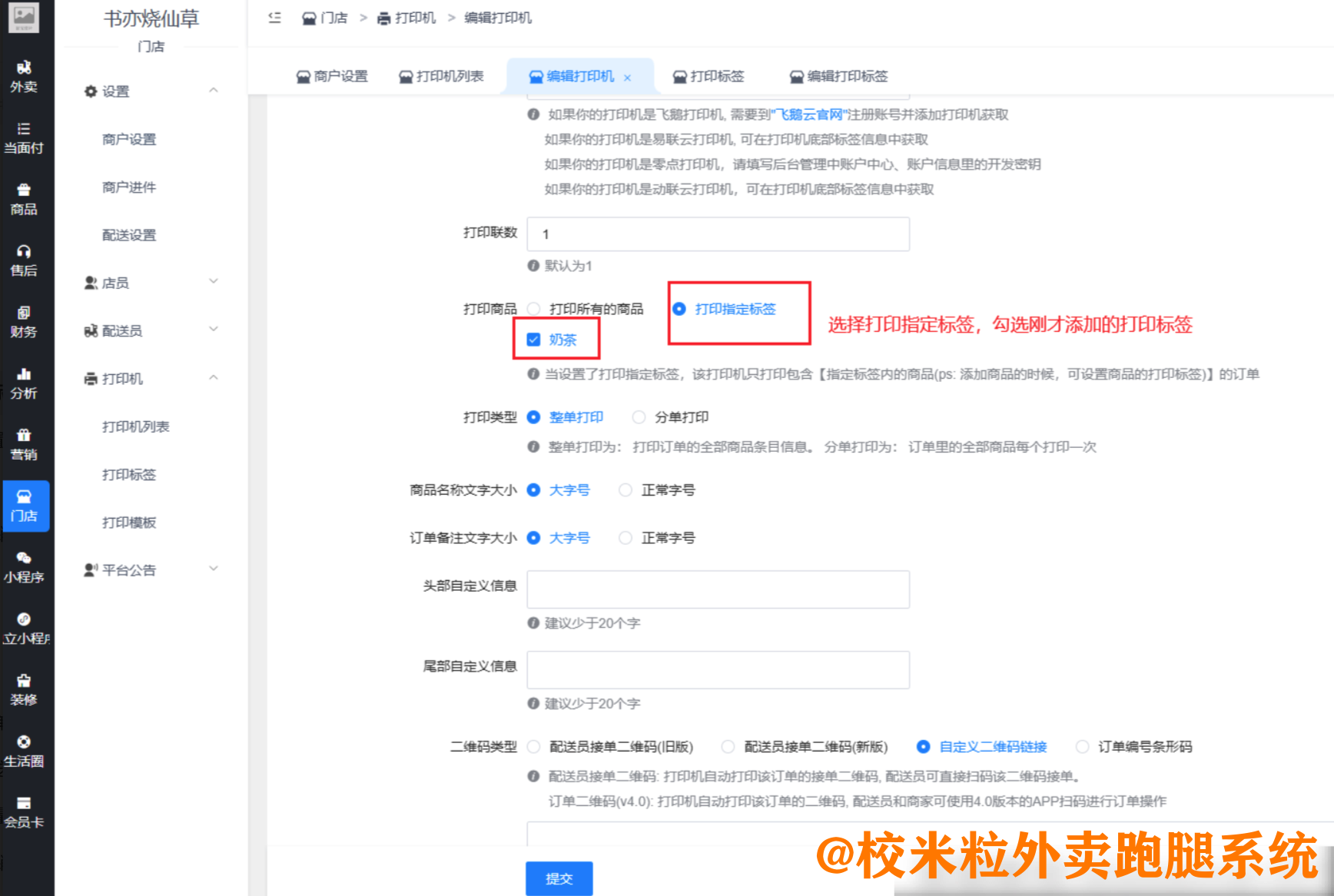Select 正常字号 for 商品名称文字大小
1334x896 pixels.
(x=626, y=489)
